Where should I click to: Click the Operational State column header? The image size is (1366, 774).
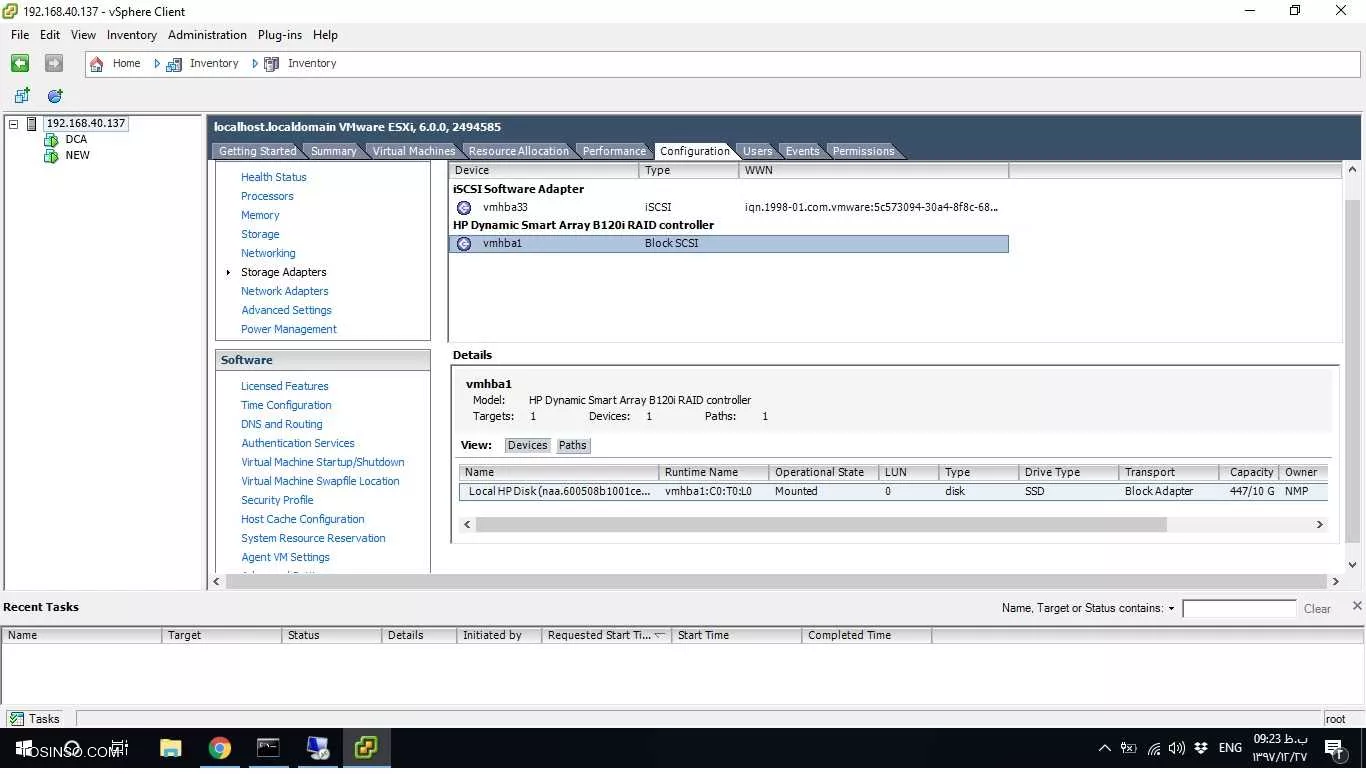[x=823, y=472]
